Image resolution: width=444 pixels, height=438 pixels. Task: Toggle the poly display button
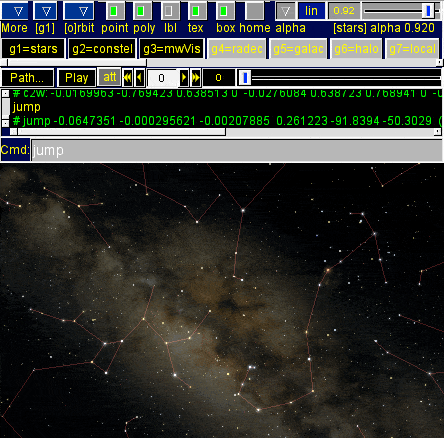(141, 11)
